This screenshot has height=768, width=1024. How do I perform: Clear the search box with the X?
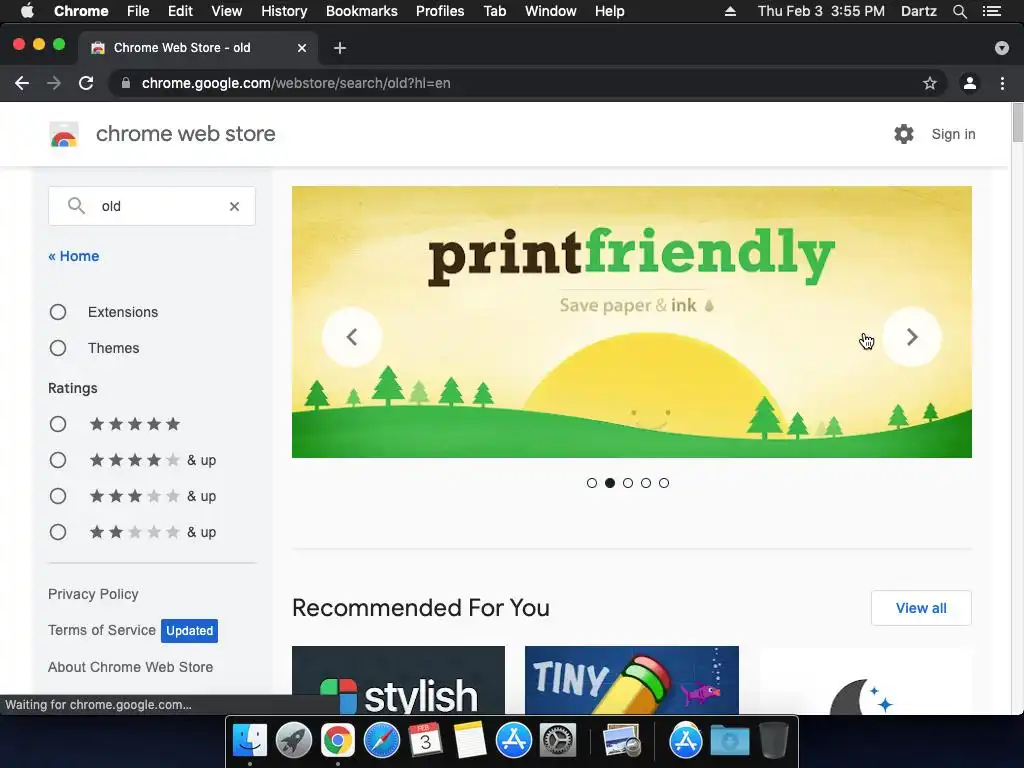(x=234, y=206)
